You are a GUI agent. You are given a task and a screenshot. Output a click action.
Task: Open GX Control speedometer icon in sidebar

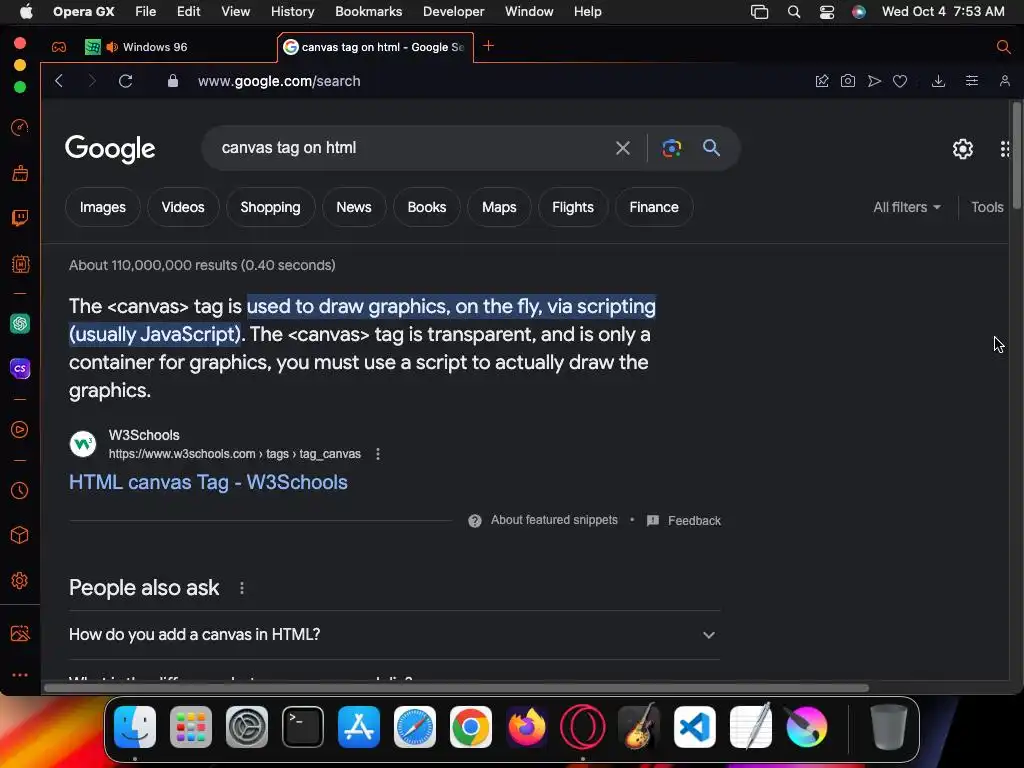click(x=20, y=127)
